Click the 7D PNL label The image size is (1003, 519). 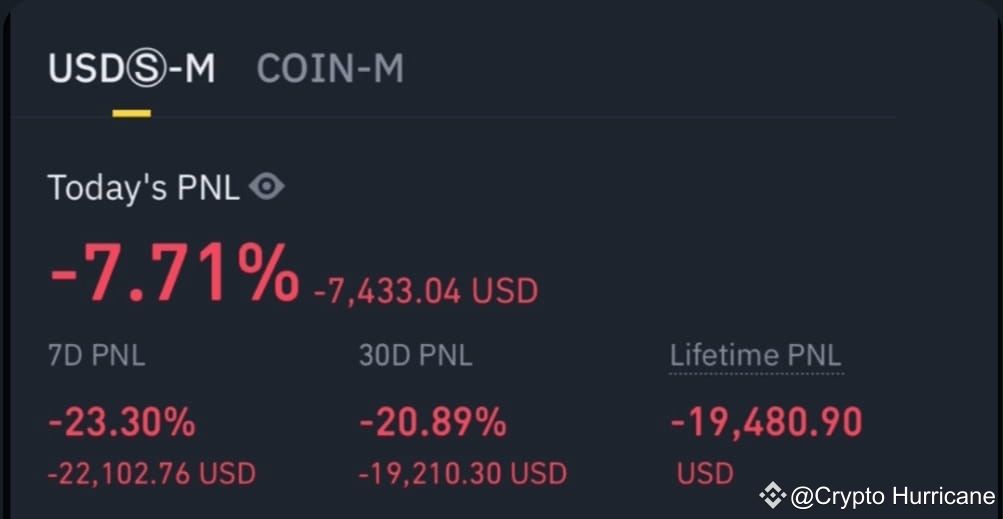(97, 356)
